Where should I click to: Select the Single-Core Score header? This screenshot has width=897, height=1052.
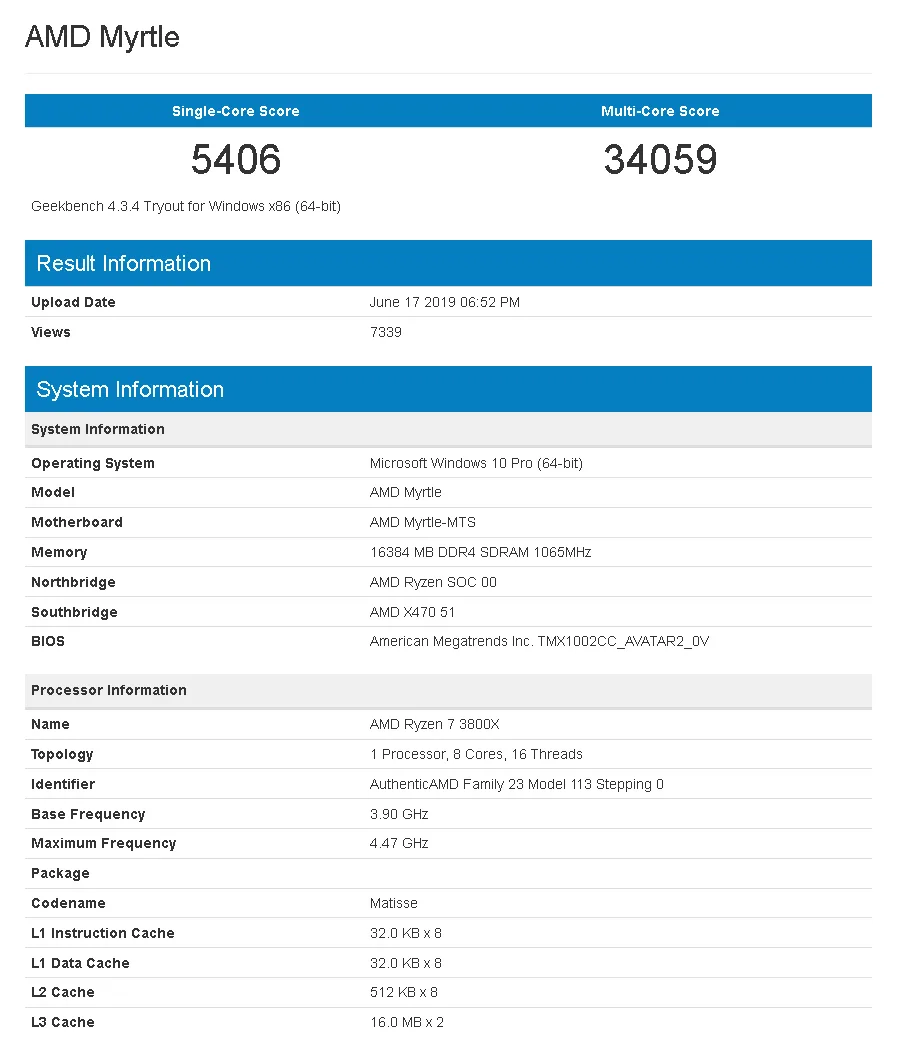pos(235,111)
